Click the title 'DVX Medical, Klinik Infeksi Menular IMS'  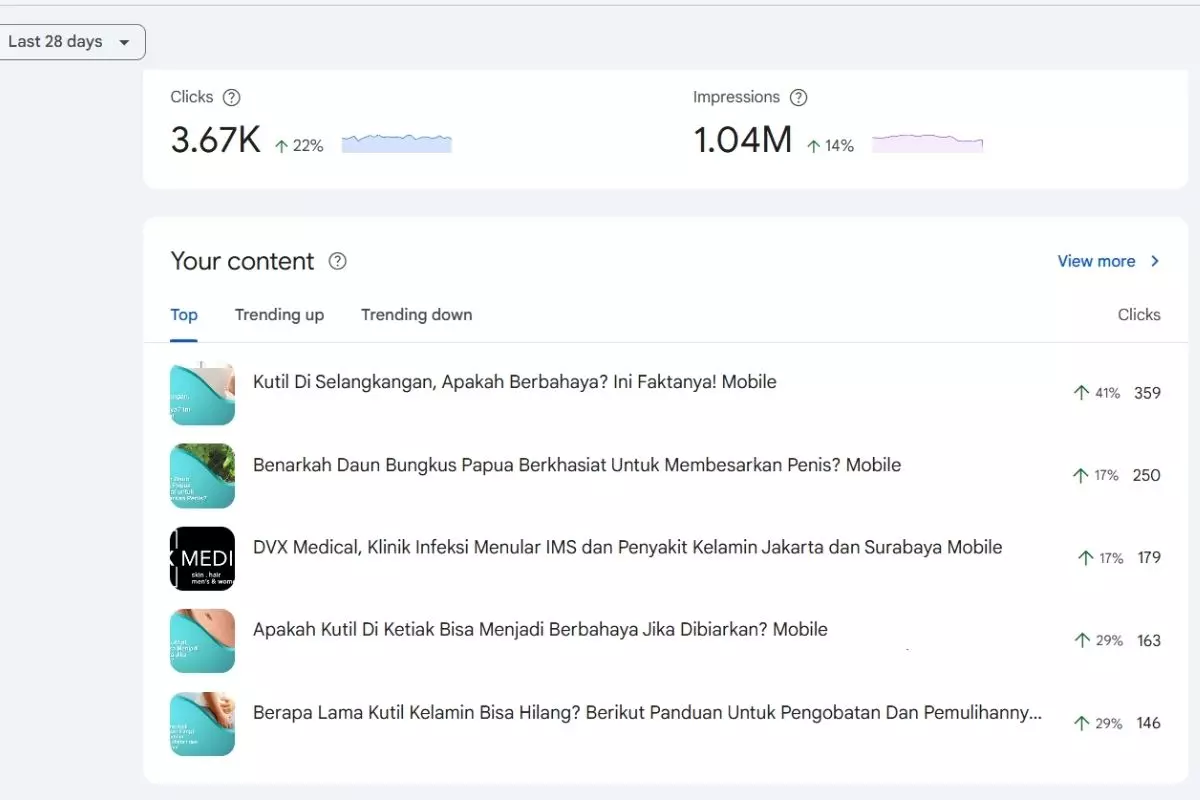coord(627,547)
